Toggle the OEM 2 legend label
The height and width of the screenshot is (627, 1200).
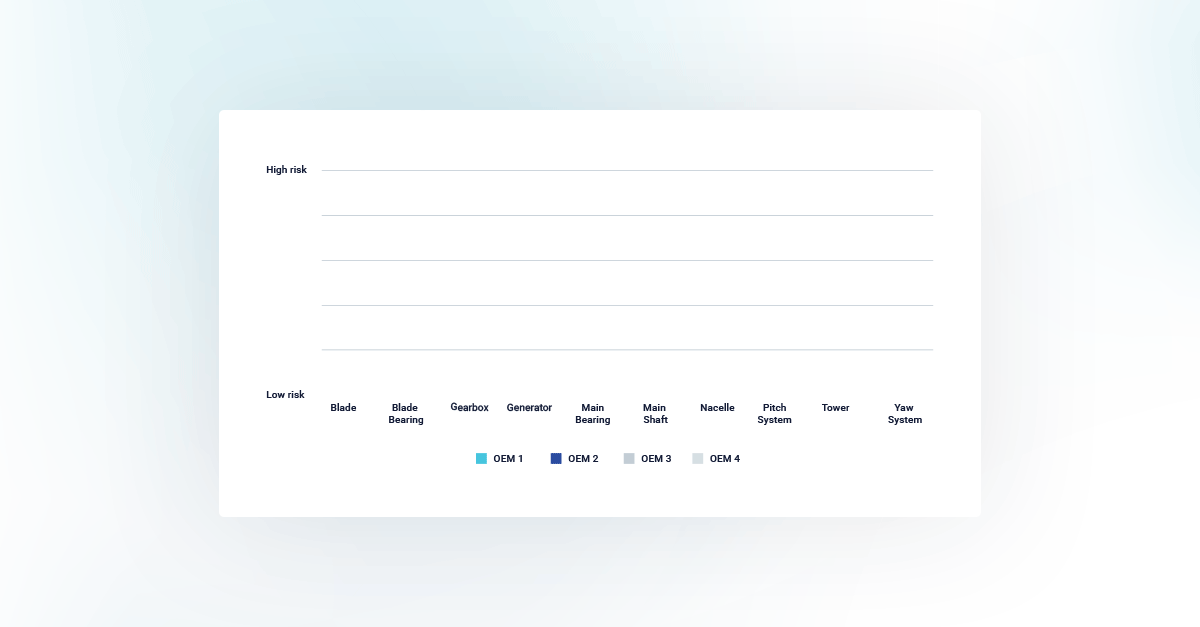coord(583,459)
